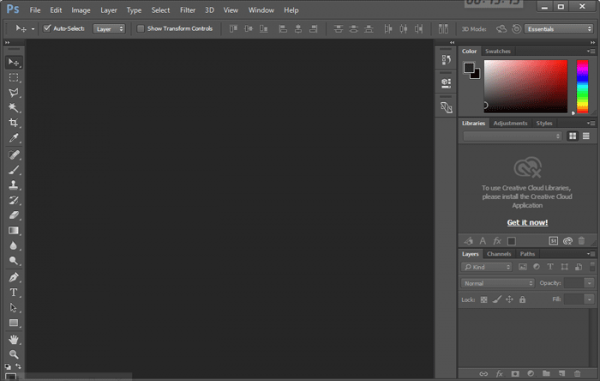600x381 pixels.
Task: Open the History panel icon
Action: click(446, 60)
